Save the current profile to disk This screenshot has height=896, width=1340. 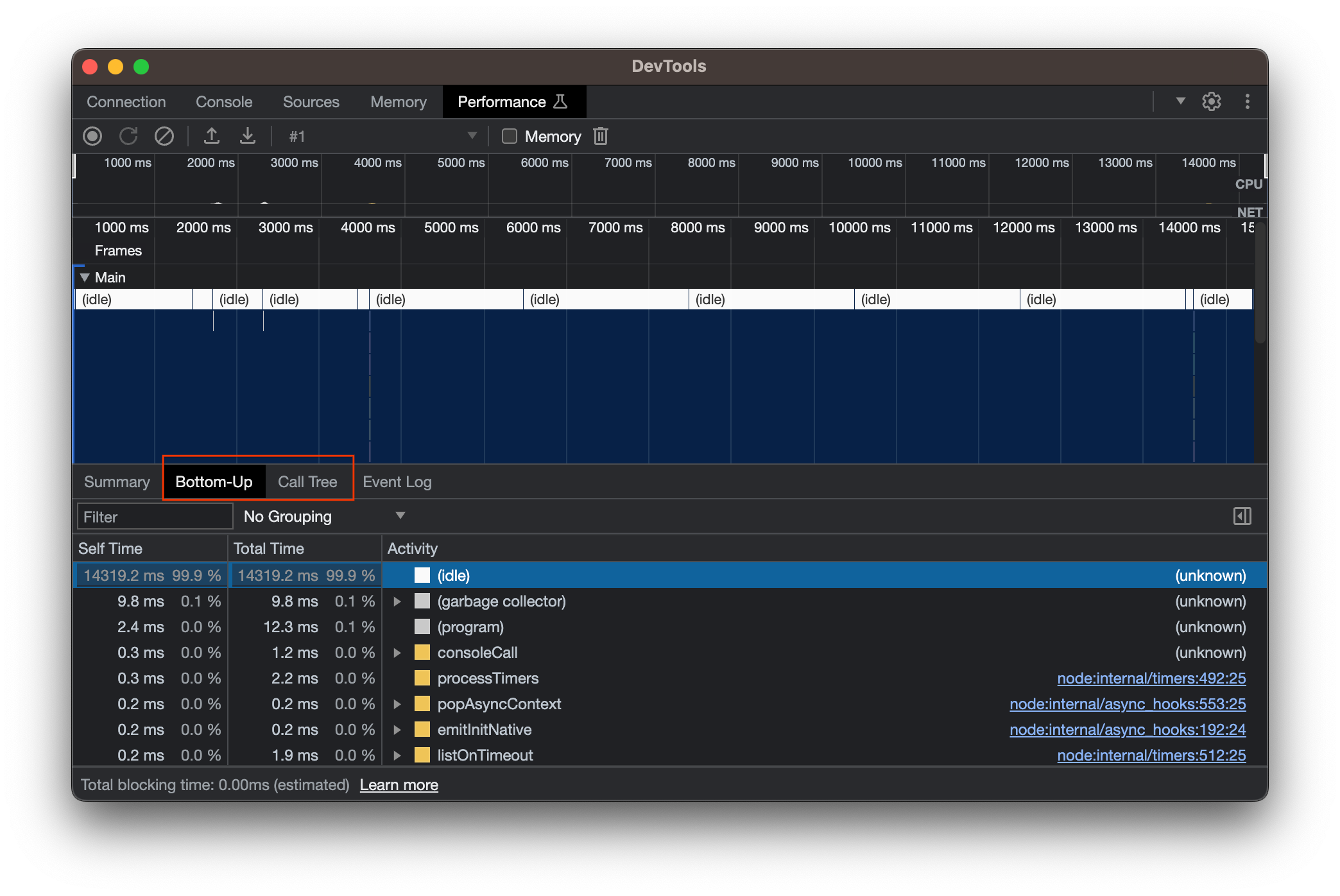248,136
